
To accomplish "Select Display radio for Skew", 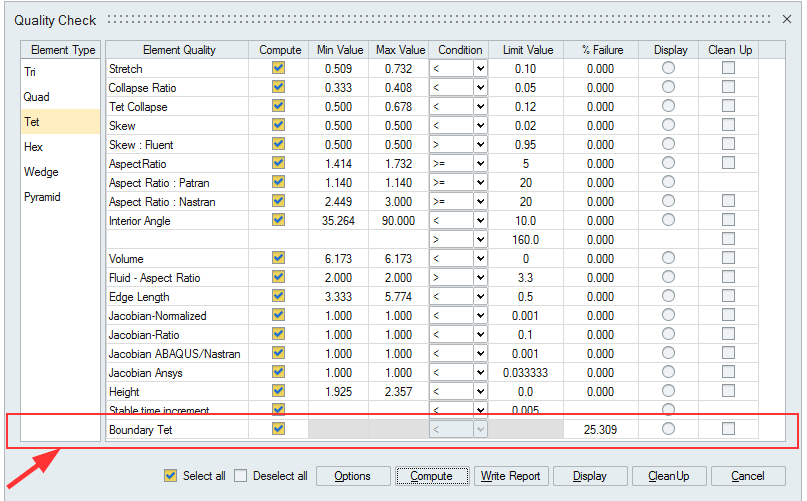I will [x=669, y=126].
